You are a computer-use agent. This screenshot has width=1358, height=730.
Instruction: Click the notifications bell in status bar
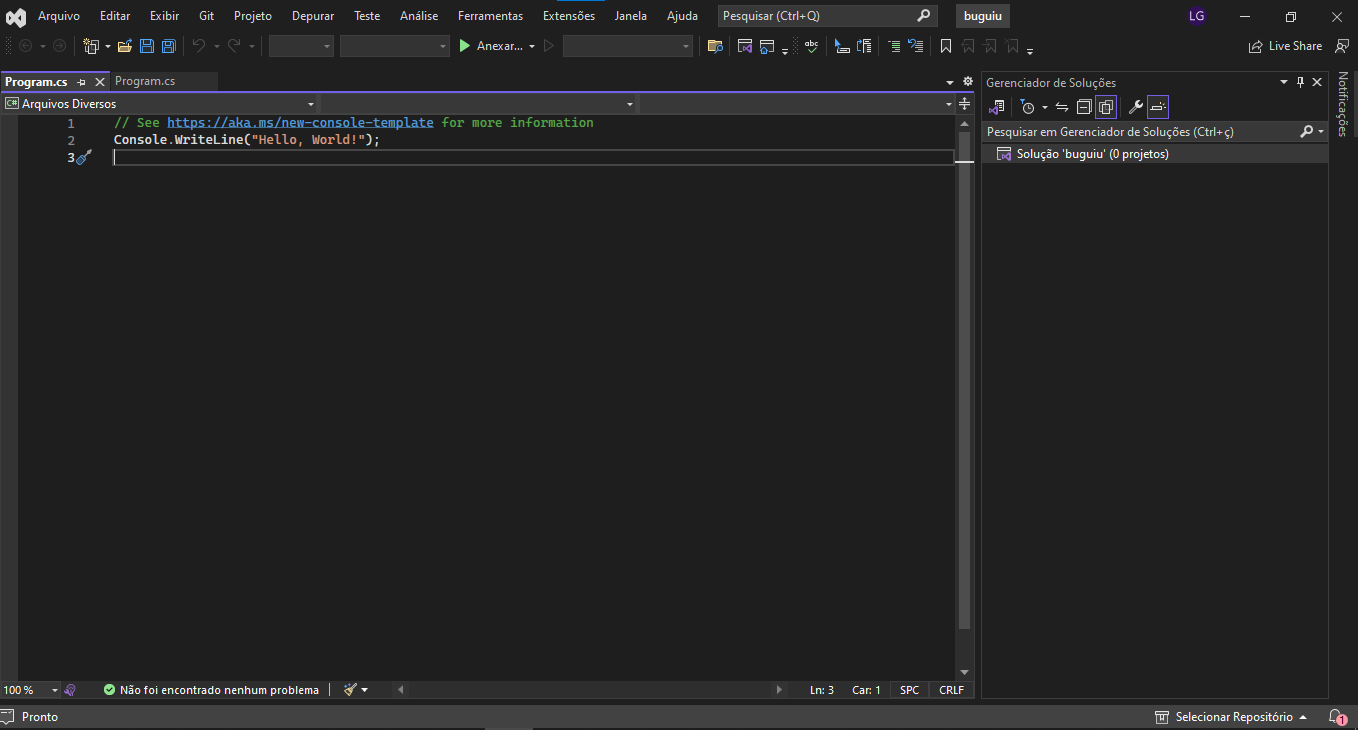(x=1336, y=717)
